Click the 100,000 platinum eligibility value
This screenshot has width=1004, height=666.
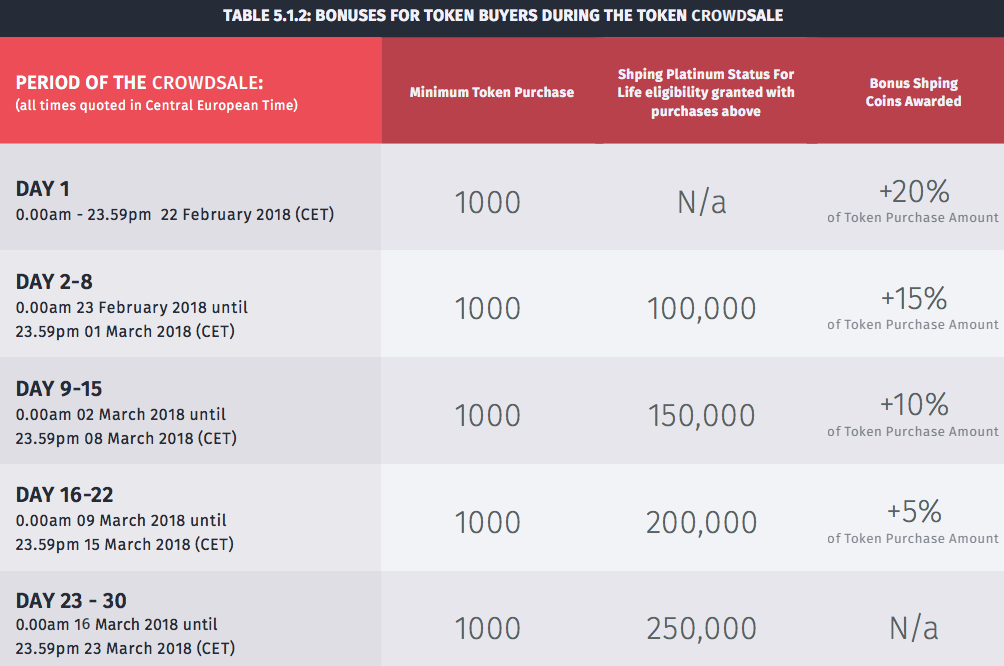pos(701,308)
